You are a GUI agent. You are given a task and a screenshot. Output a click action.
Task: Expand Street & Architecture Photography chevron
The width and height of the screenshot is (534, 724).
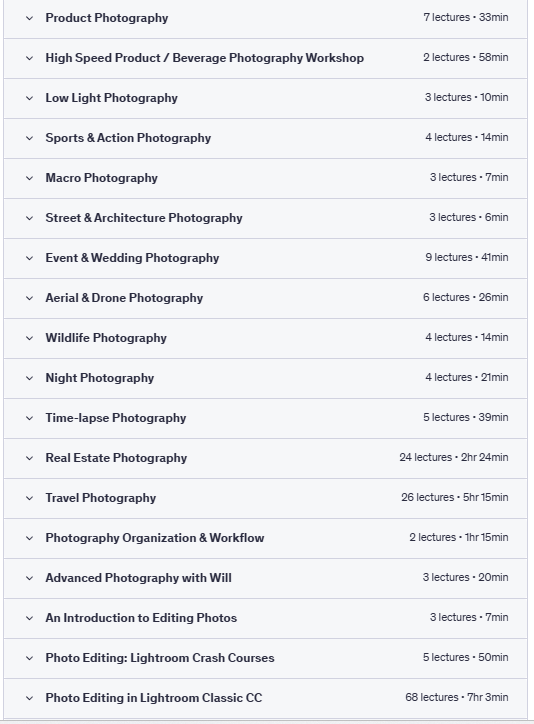(30, 218)
